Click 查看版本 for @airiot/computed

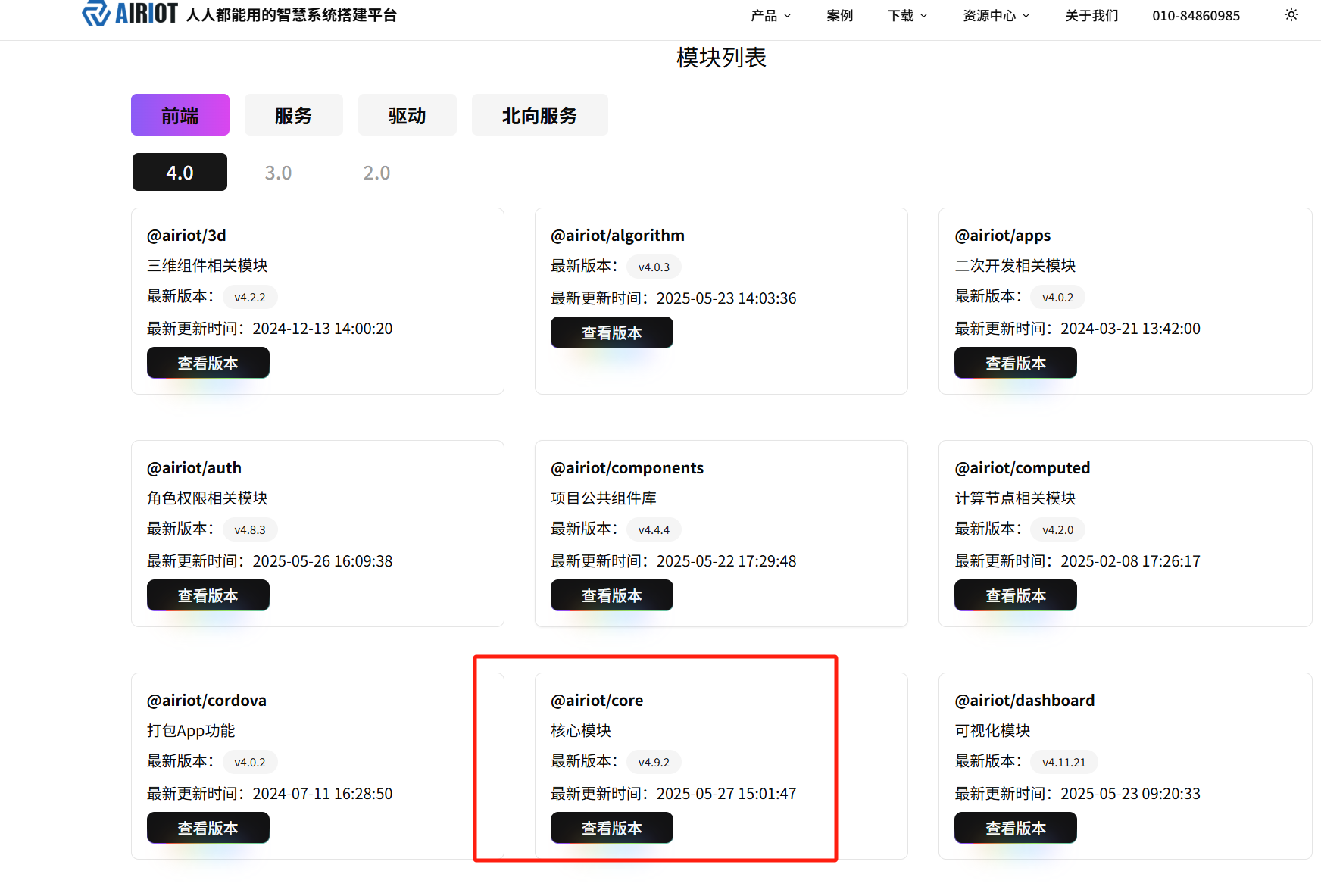coord(1016,595)
